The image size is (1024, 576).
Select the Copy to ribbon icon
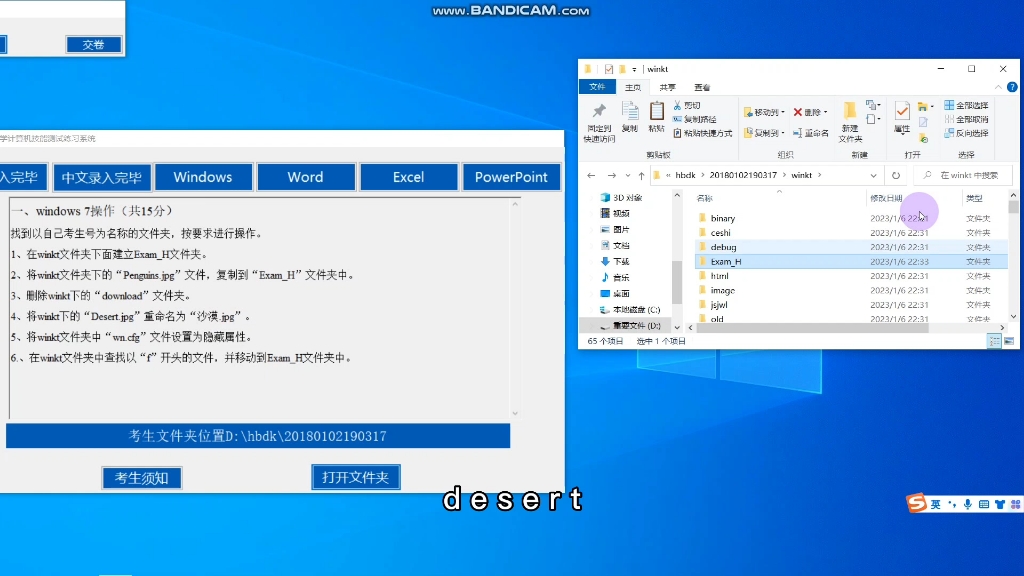[x=764, y=133]
